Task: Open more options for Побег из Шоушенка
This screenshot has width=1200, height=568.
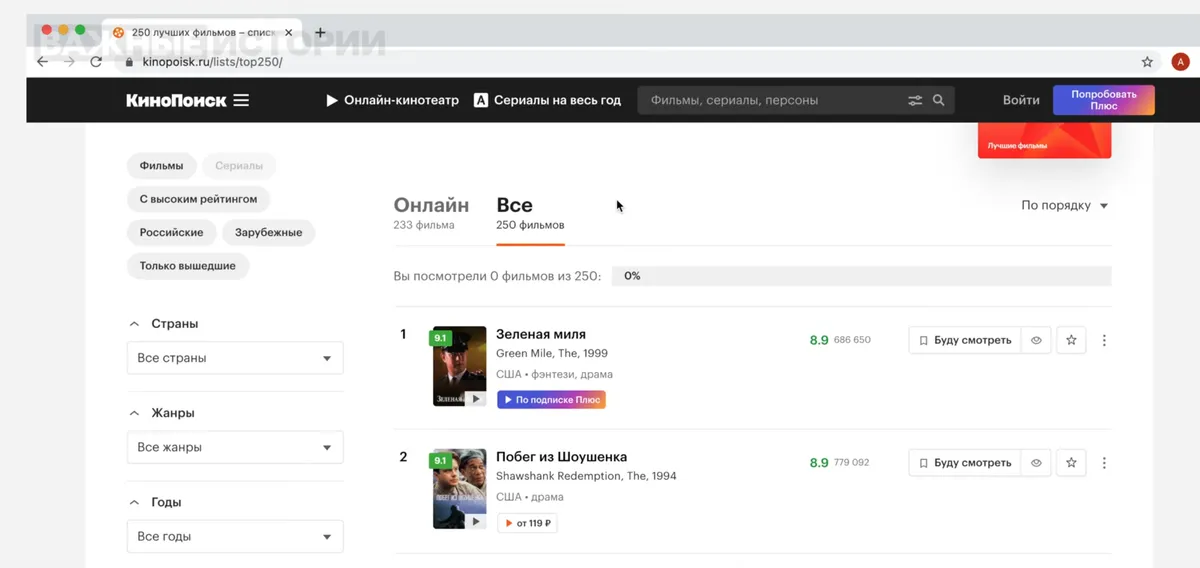Action: tap(1104, 463)
